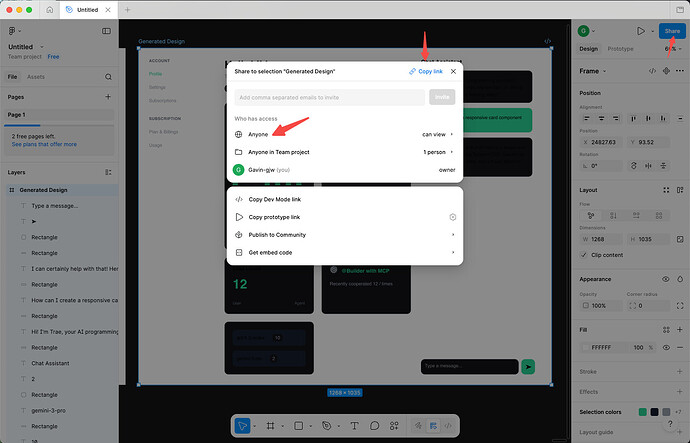Switch to the Prototype tab
The width and height of the screenshot is (690, 443).
tap(620, 48)
